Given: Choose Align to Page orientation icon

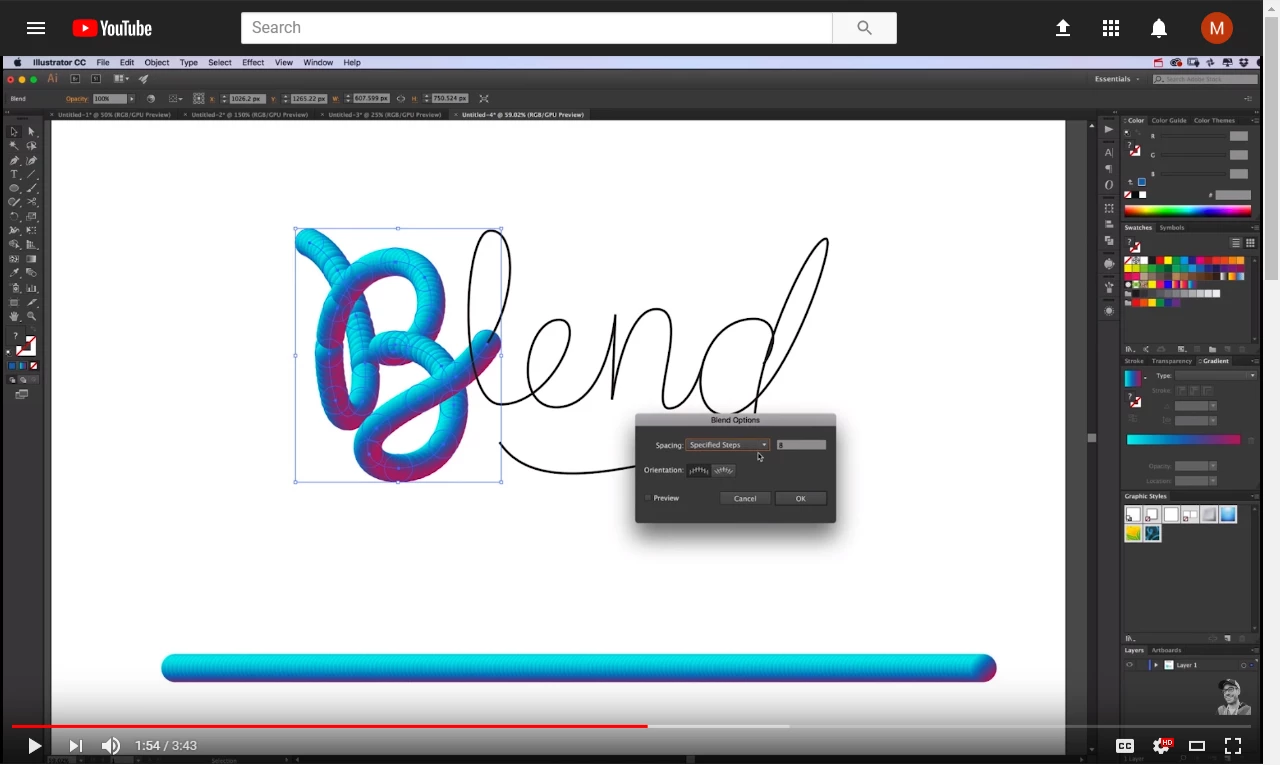Looking at the screenshot, I should point(699,470).
